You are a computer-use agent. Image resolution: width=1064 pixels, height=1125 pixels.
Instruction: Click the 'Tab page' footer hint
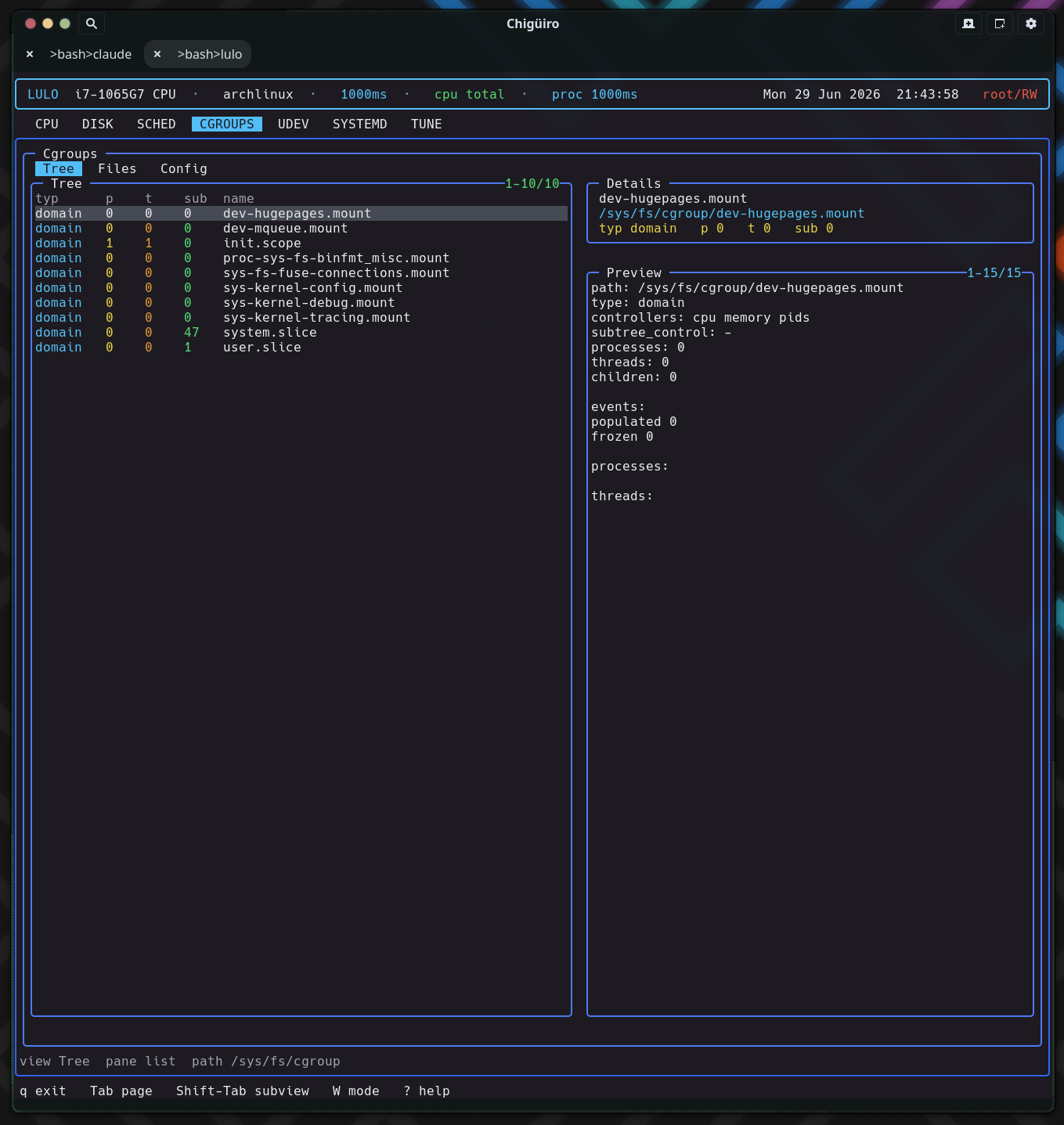(121, 1091)
